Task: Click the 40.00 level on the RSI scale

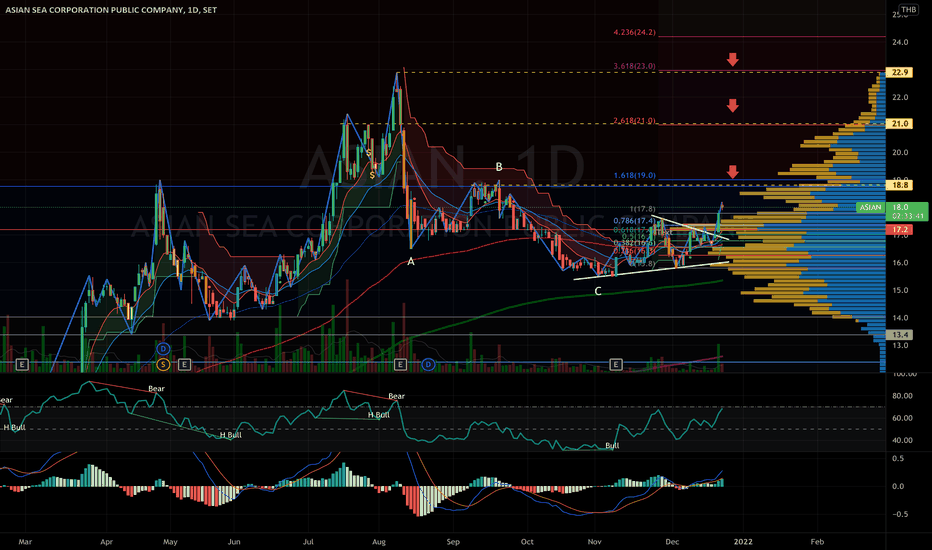Action: [x=902, y=441]
